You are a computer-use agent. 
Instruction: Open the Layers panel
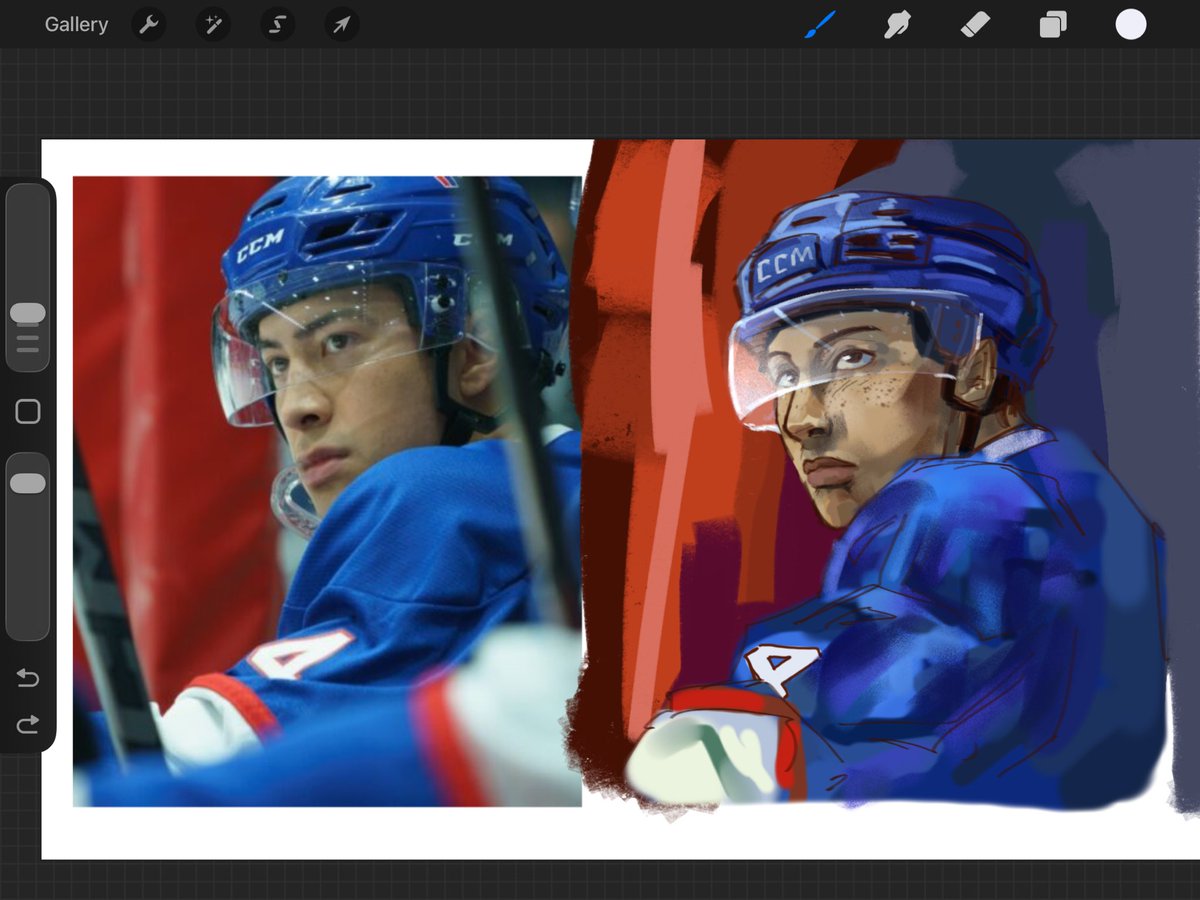(x=1053, y=25)
